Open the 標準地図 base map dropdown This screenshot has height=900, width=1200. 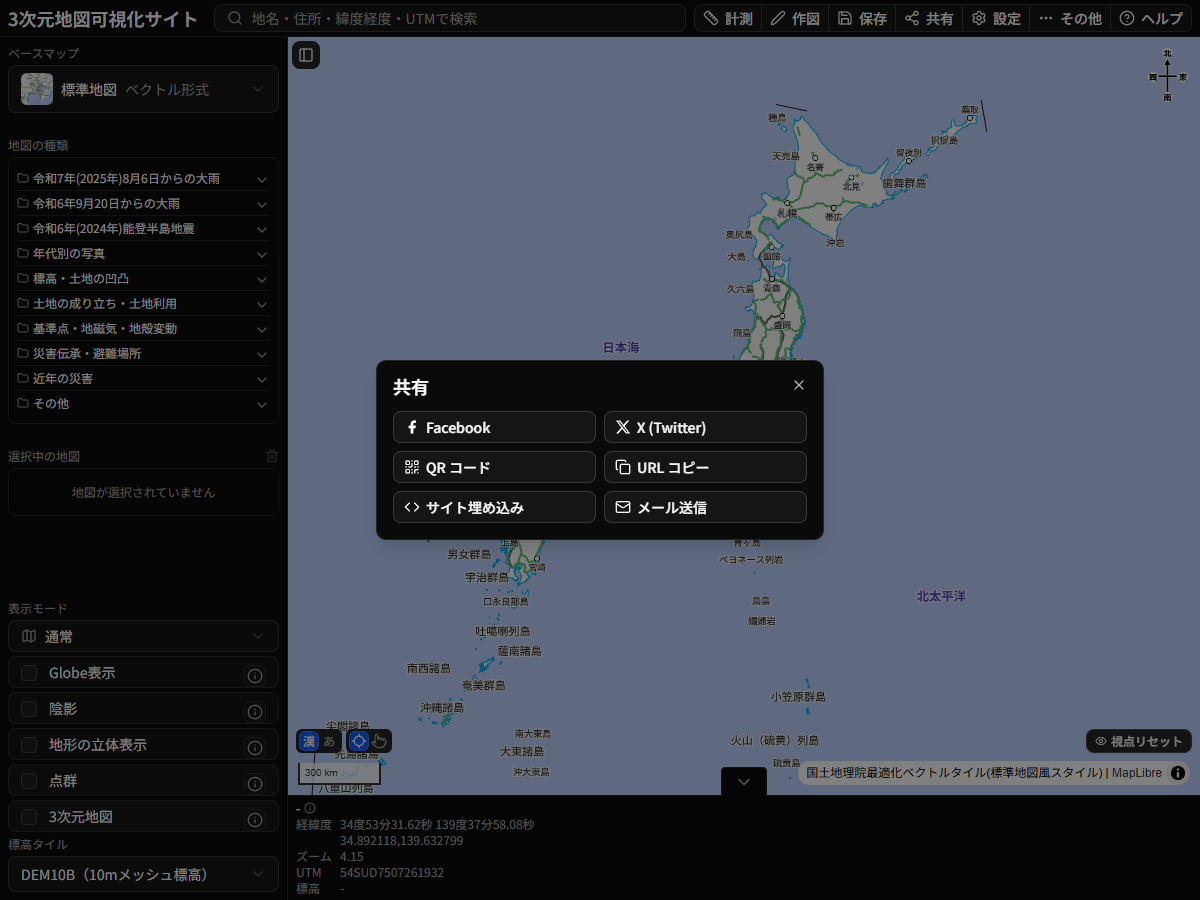click(144, 89)
